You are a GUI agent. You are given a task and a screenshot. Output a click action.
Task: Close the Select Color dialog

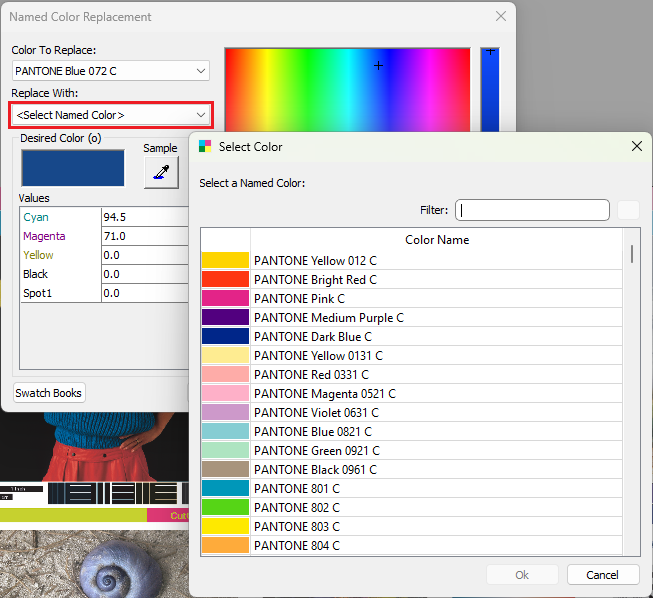coord(637,146)
